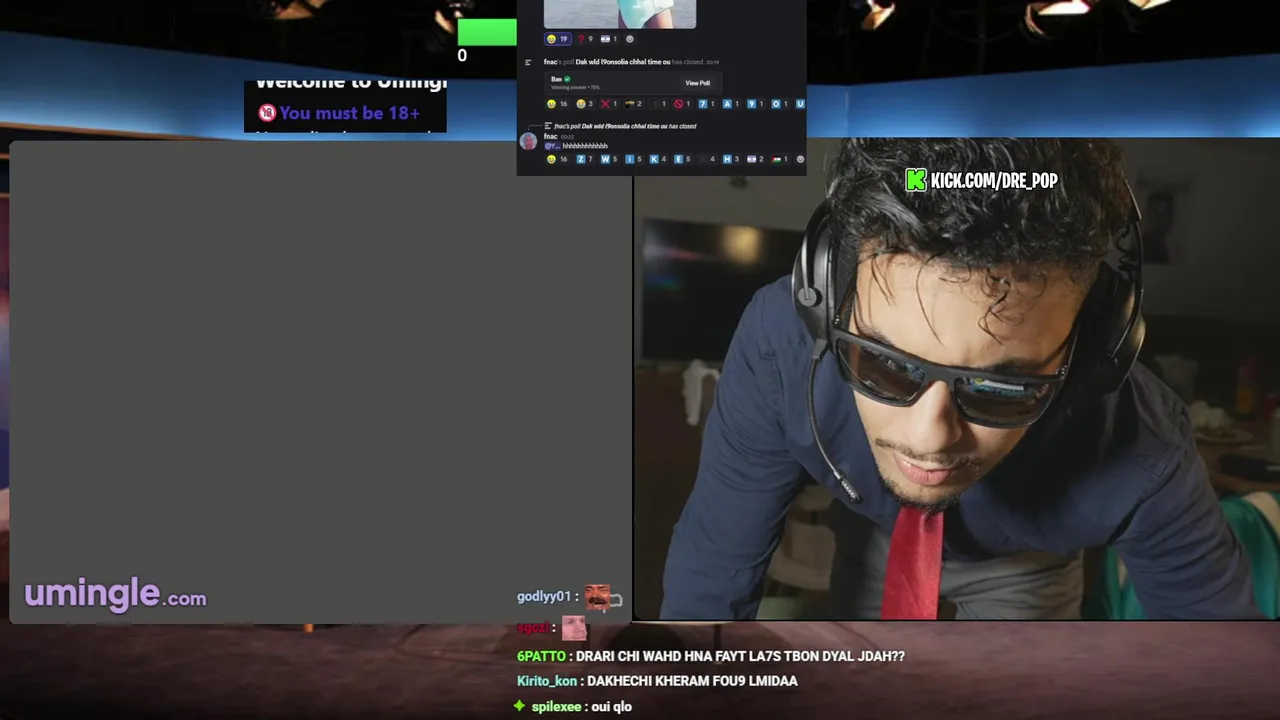Click the prohibited sign reaction with 1
Viewport: 1280px width, 720px height.
[682, 104]
